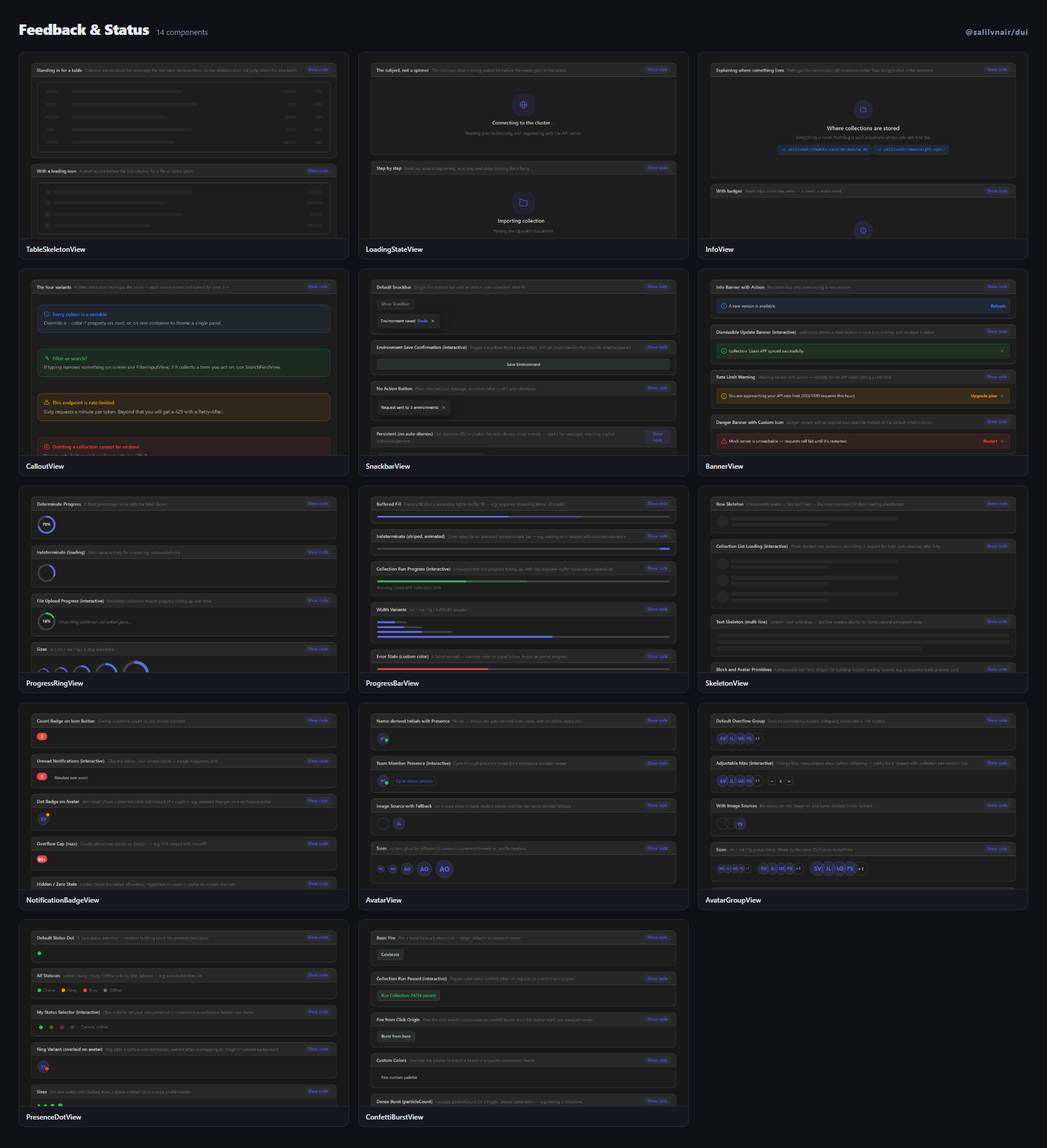Click the 99+ overflow cap badge
The image size is (1047, 1148).
[x=42, y=860]
